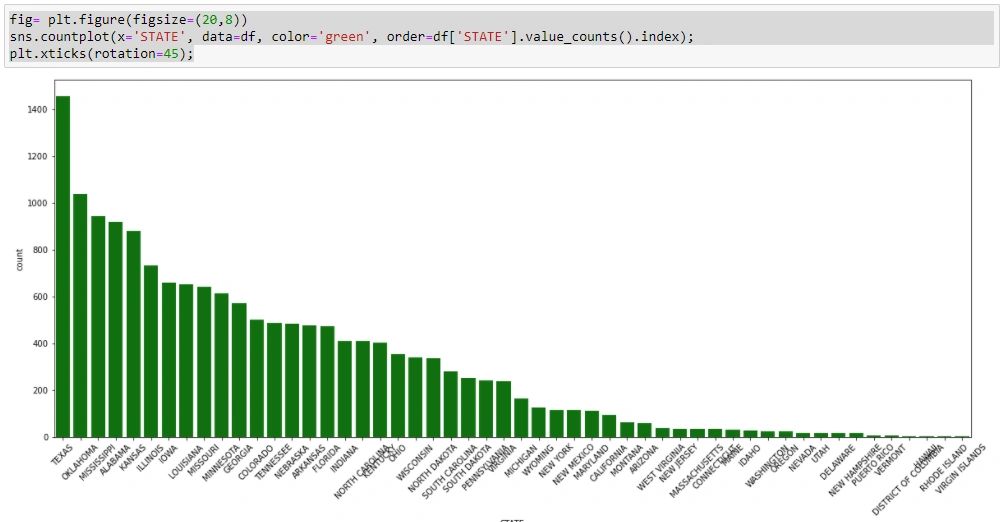Click the NEW MEXICO x-axis label
Image resolution: width=1001 pixels, height=522 pixels.
pyautogui.click(x=573, y=465)
